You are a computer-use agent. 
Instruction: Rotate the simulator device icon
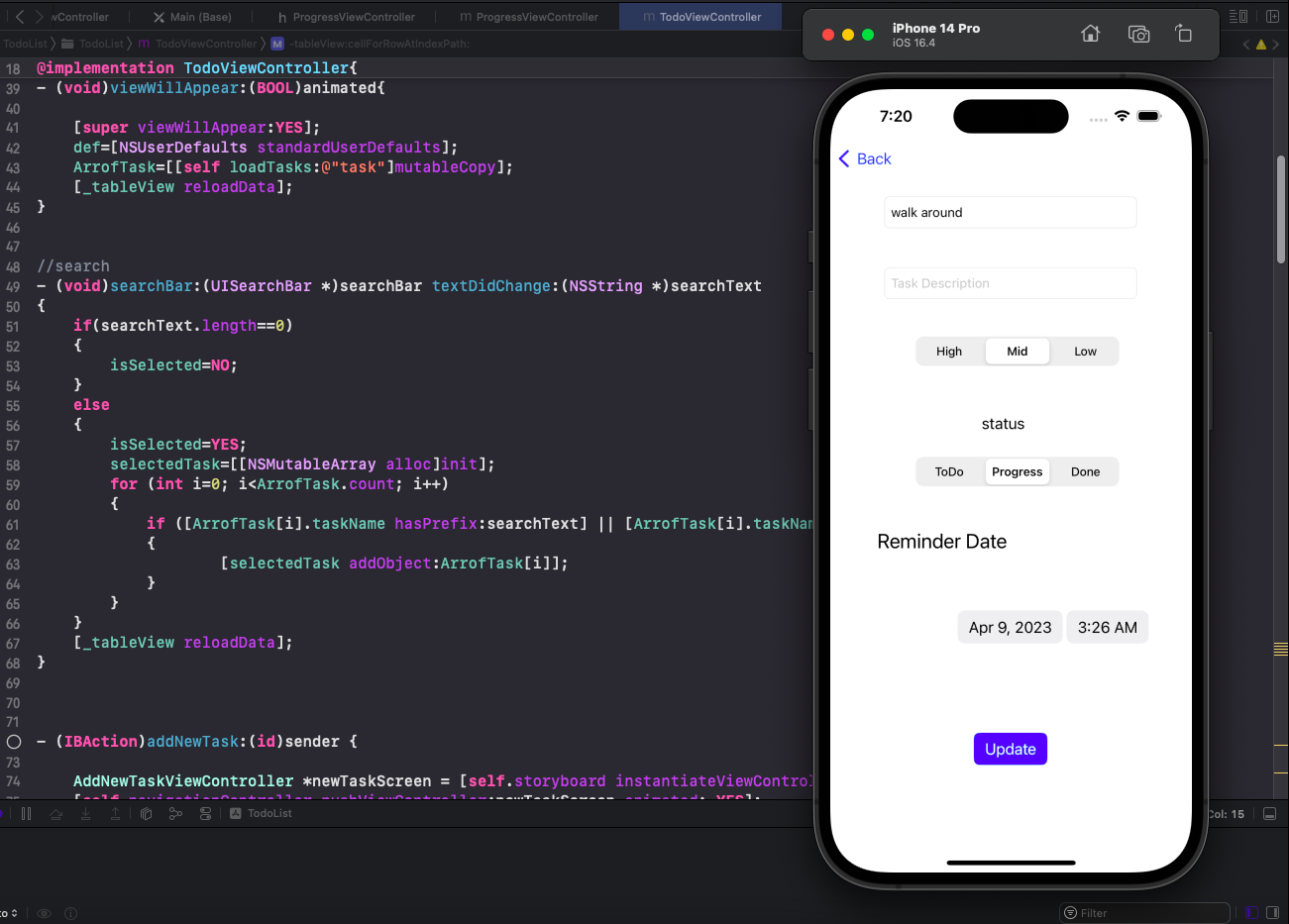[1183, 34]
